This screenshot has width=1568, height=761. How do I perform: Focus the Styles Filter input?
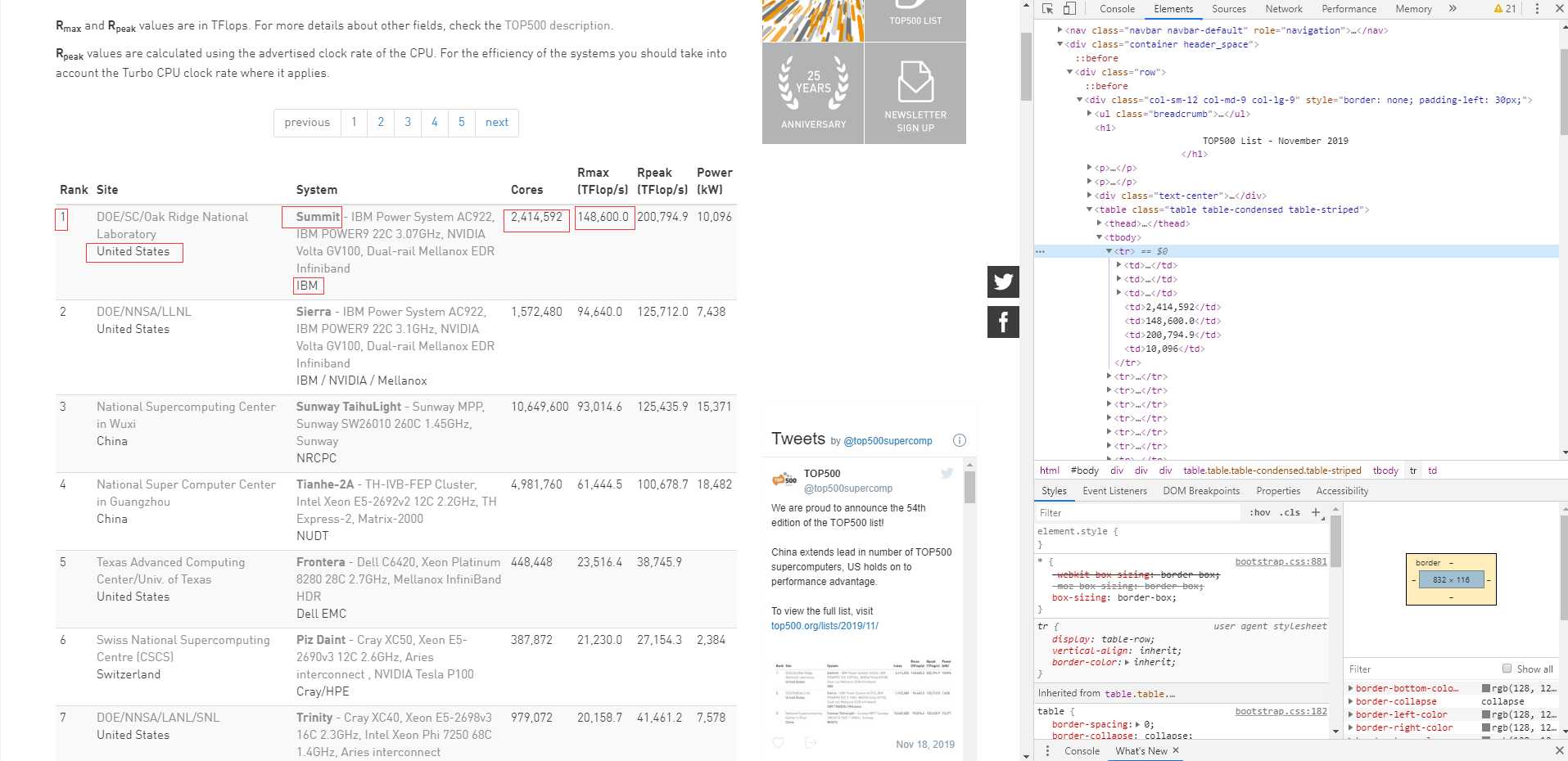coord(1138,513)
